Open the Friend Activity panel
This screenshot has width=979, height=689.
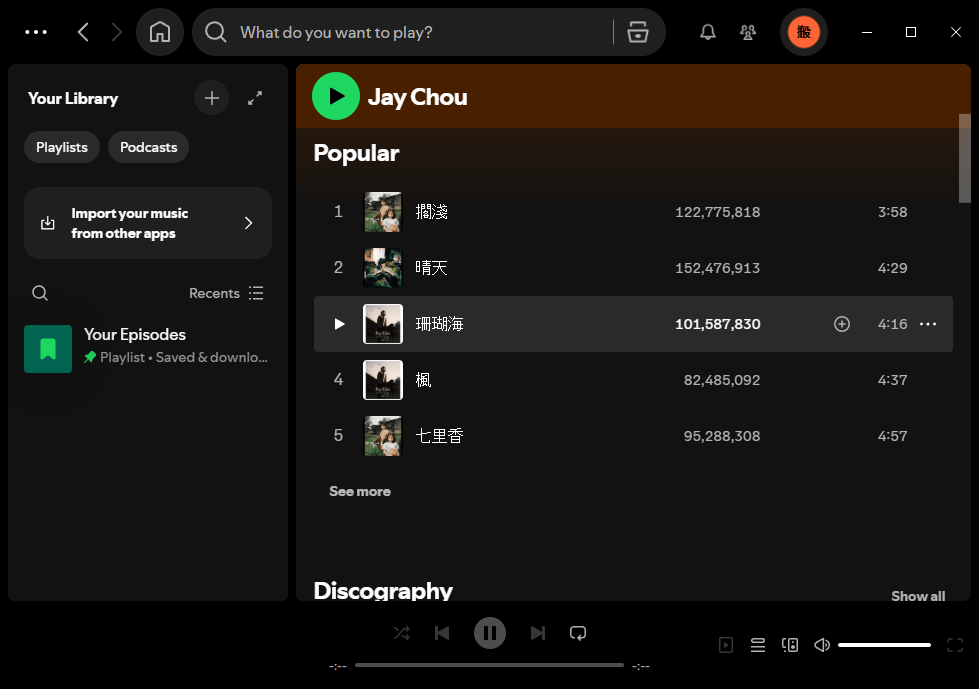pyautogui.click(x=747, y=31)
